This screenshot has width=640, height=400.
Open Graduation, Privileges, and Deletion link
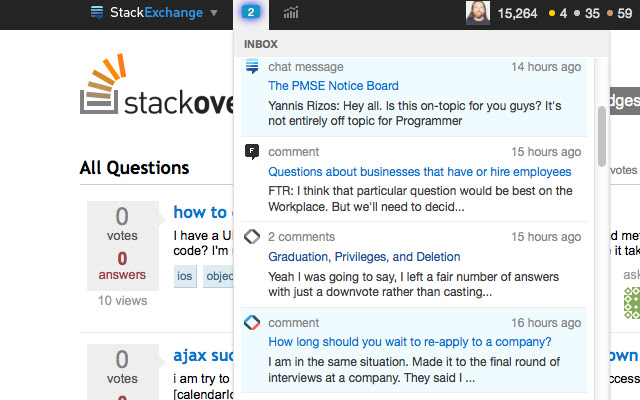coord(364,257)
